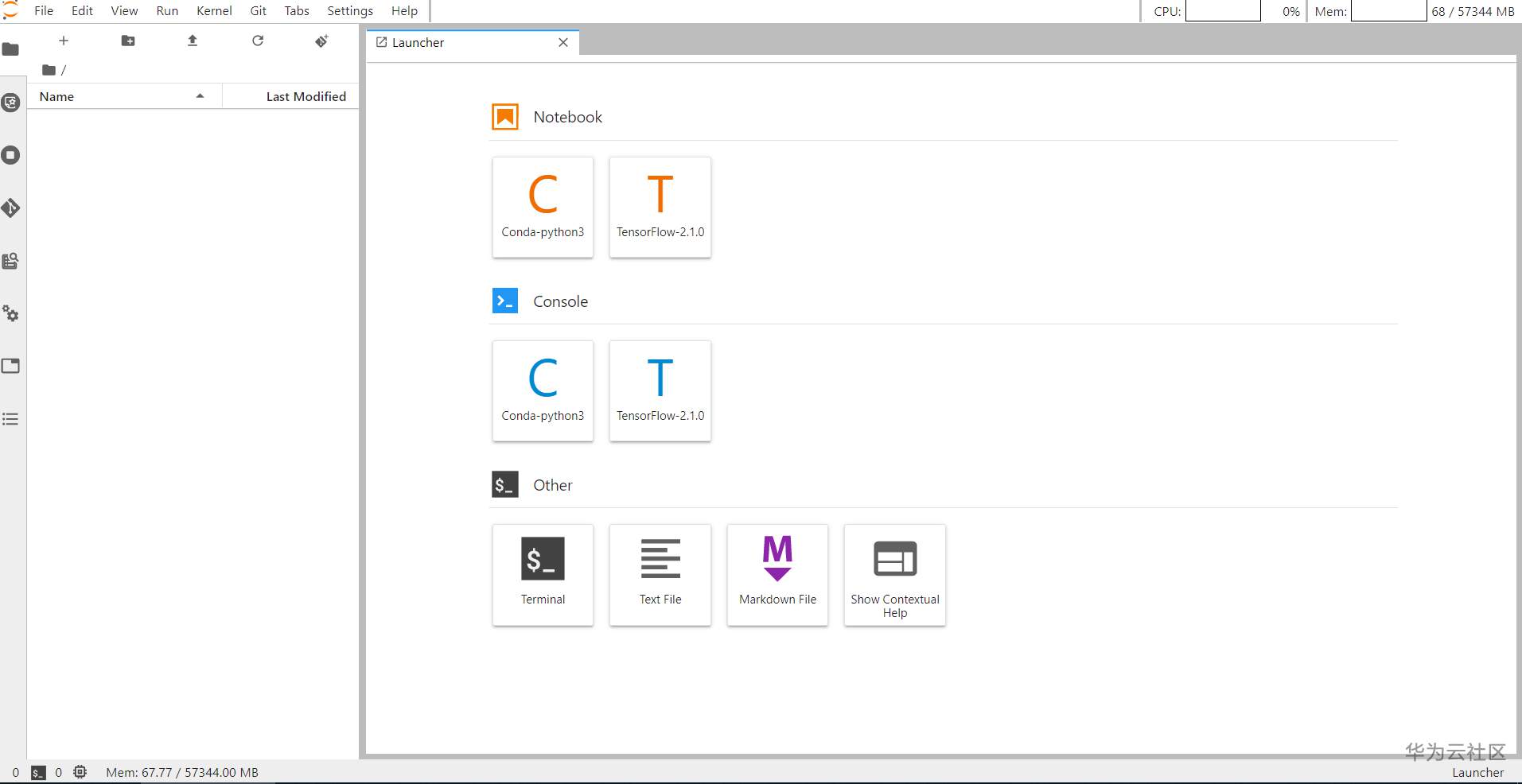
Task: Launch a new Terminal
Action: 543,575
